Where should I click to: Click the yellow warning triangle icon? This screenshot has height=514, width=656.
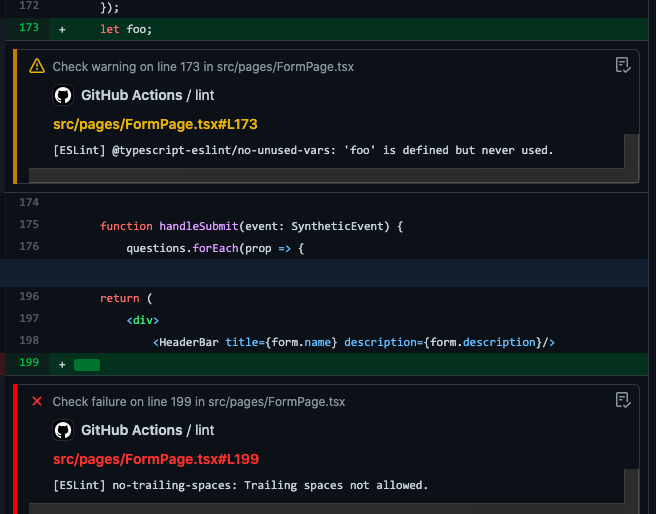pos(37,66)
